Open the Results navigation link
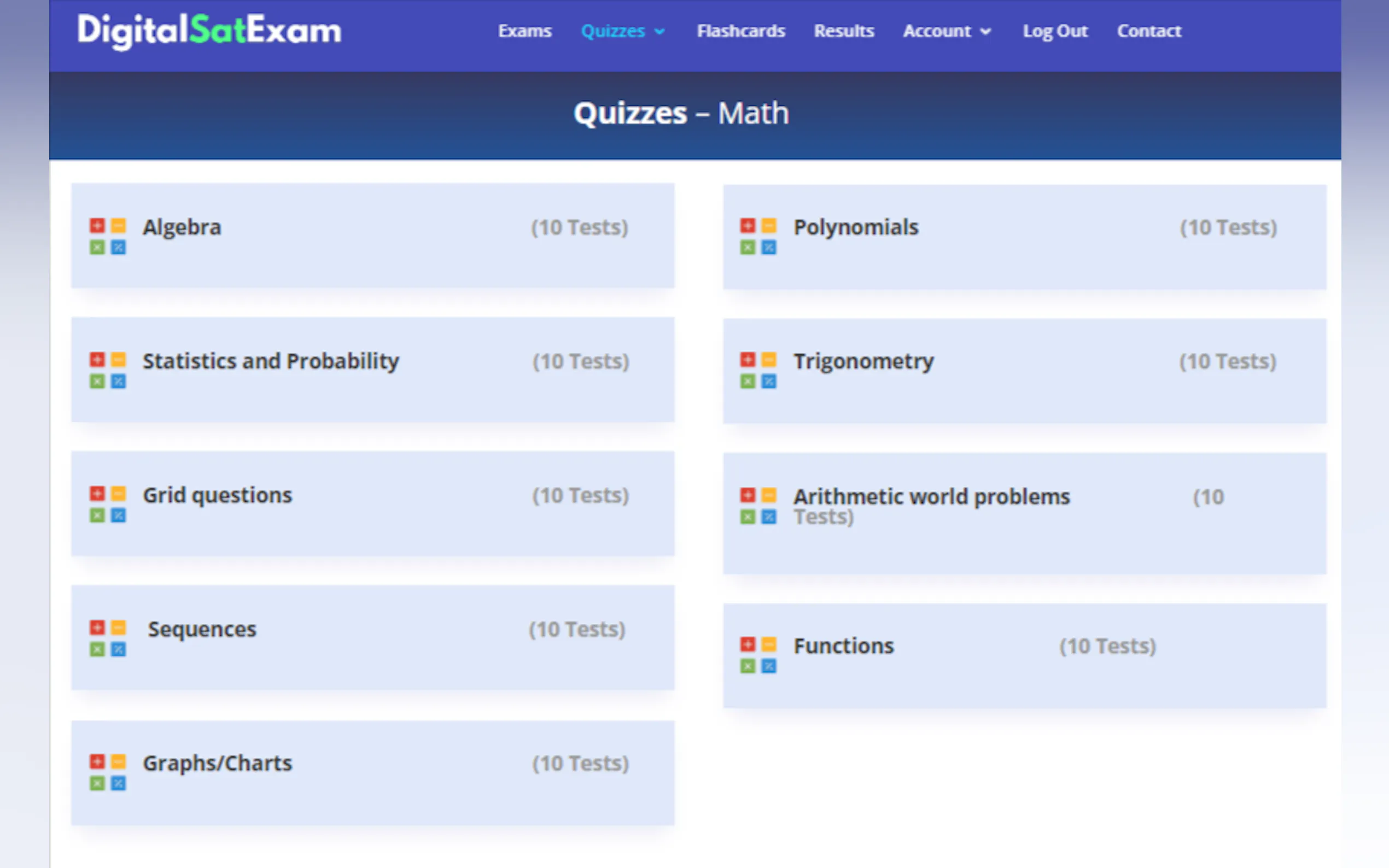The width and height of the screenshot is (1389, 868). (843, 31)
